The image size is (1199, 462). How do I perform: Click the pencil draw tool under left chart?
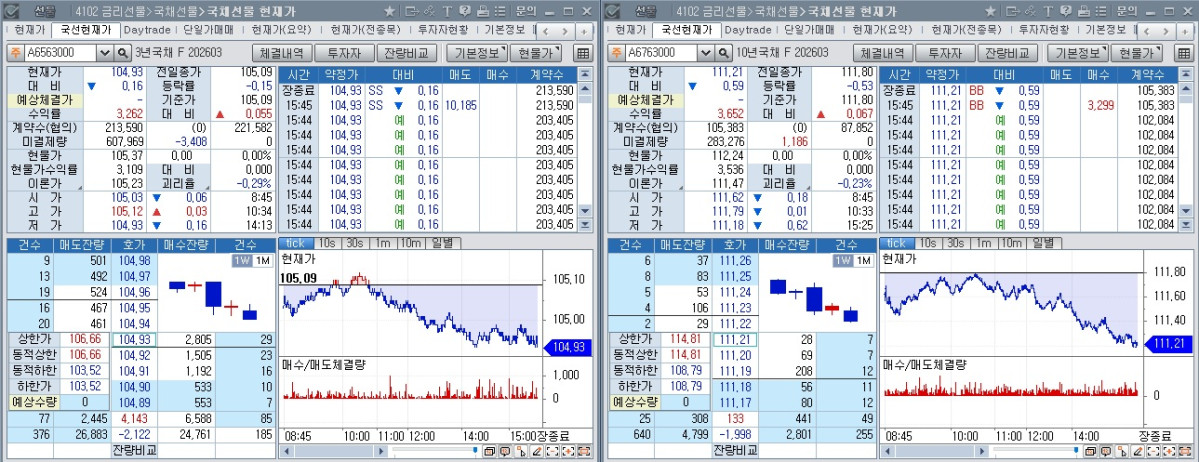click(x=537, y=451)
